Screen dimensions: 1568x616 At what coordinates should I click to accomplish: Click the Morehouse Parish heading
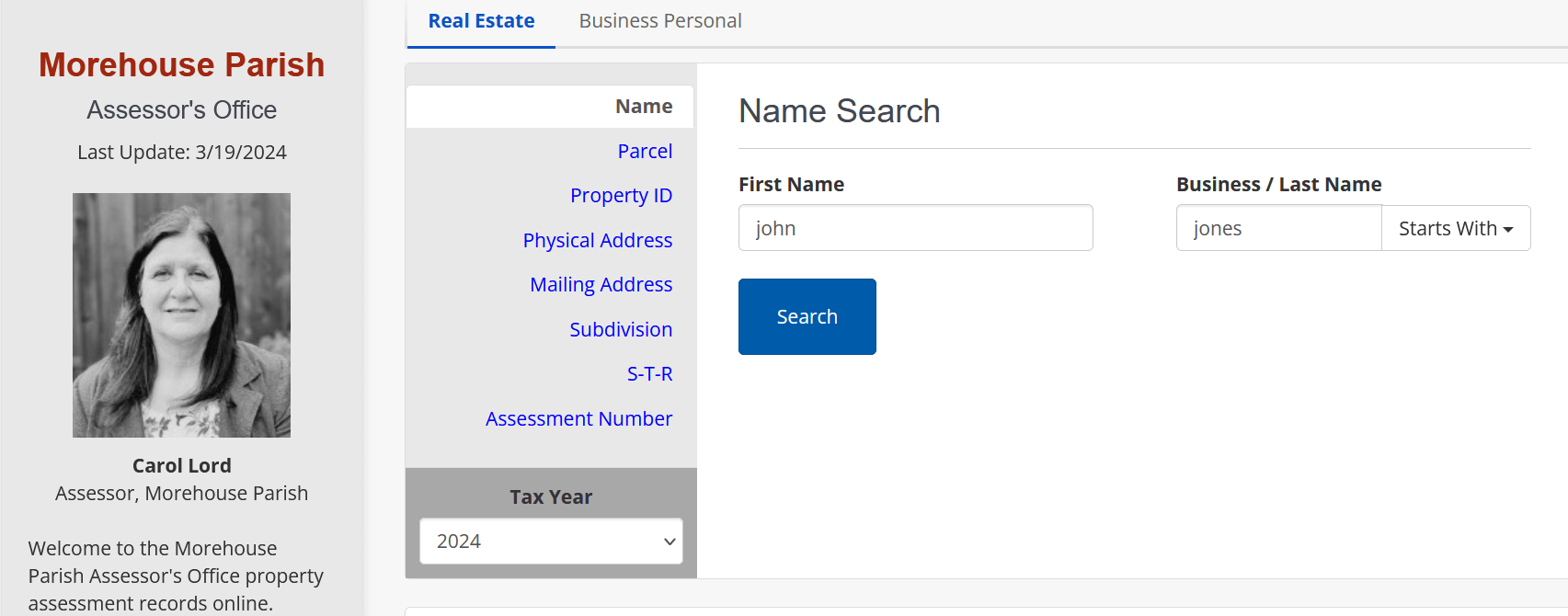[181, 64]
